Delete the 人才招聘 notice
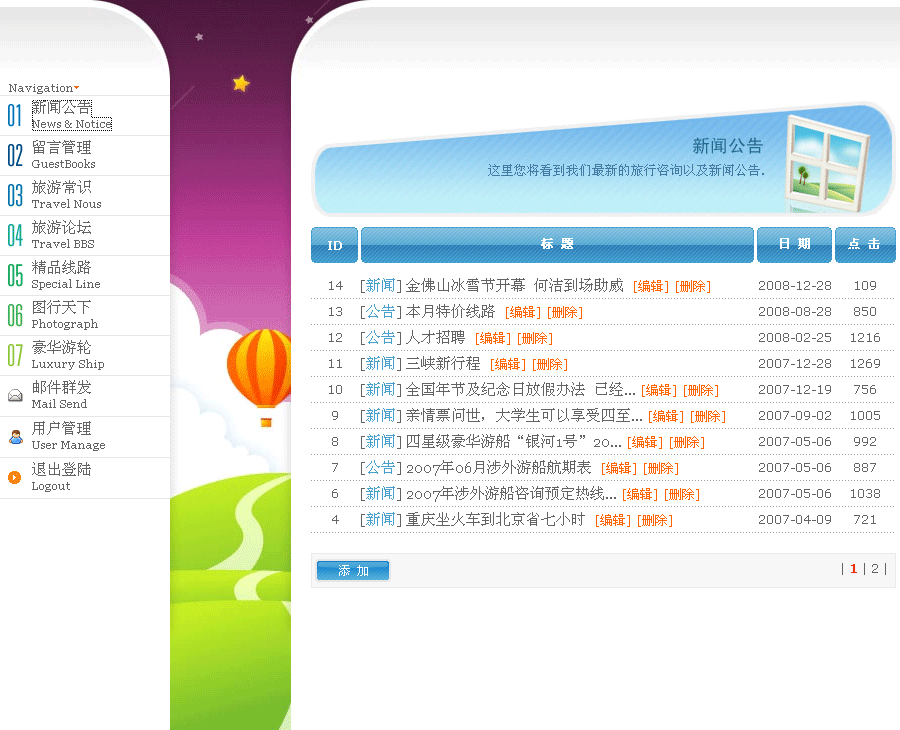This screenshot has height=730, width=900. tap(535, 339)
